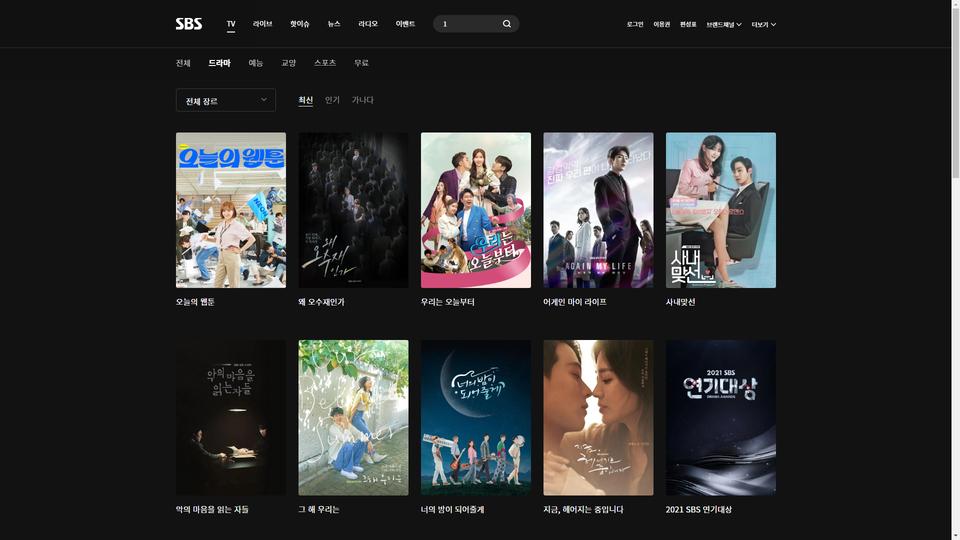Screen dimensions: 960x540
Task: Select the 스포츠 category tab
Action: 325,63
